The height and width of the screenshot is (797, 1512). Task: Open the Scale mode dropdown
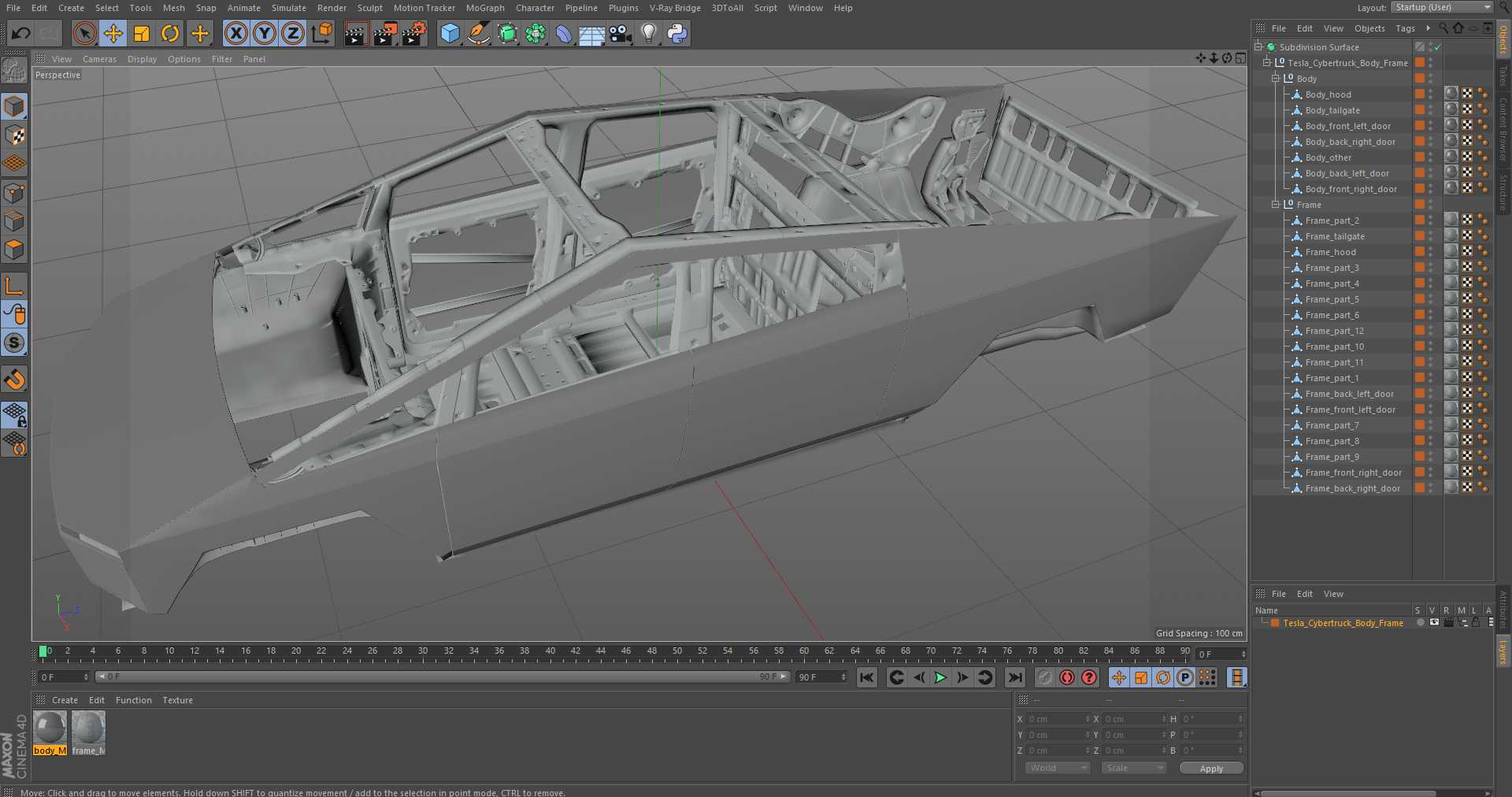[x=1133, y=768]
